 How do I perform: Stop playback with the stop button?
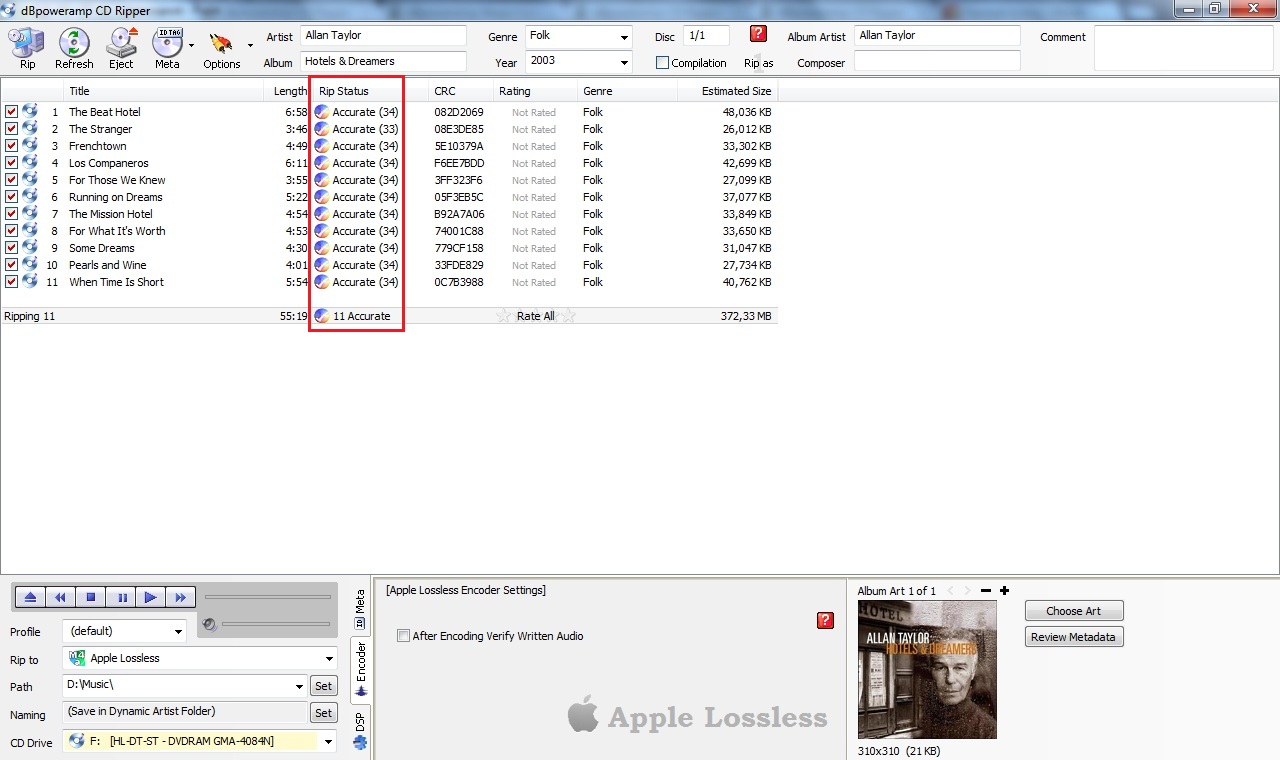[x=90, y=598]
